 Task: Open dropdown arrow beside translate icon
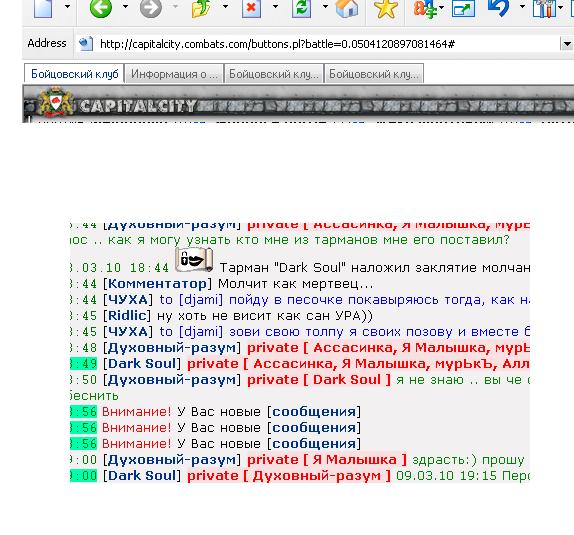coord(441,7)
